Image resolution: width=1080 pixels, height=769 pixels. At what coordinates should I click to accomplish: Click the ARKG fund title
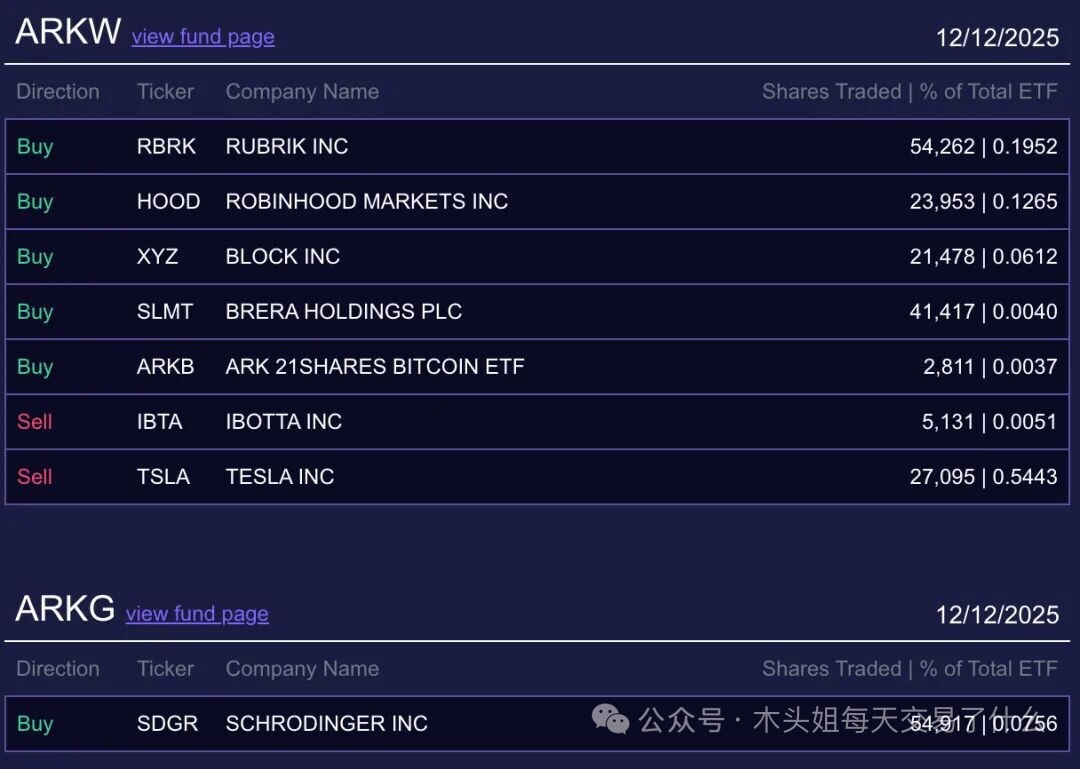click(x=65, y=609)
